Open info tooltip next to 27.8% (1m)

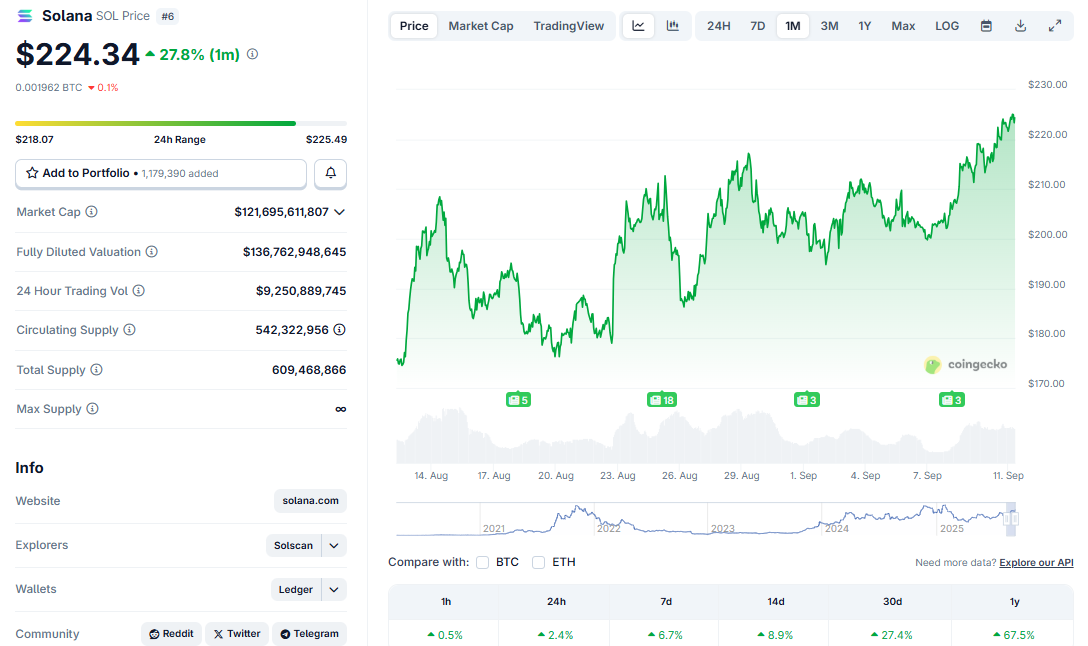(x=253, y=54)
